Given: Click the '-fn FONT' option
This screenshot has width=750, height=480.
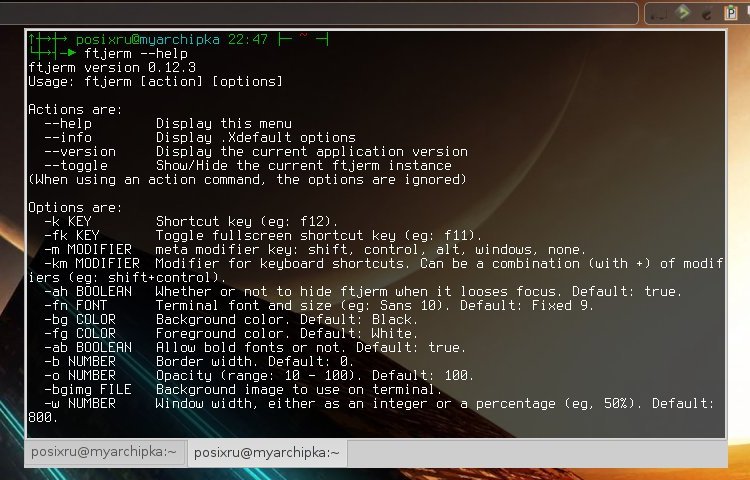Looking at the screenshot, I should tap(76, 305).
